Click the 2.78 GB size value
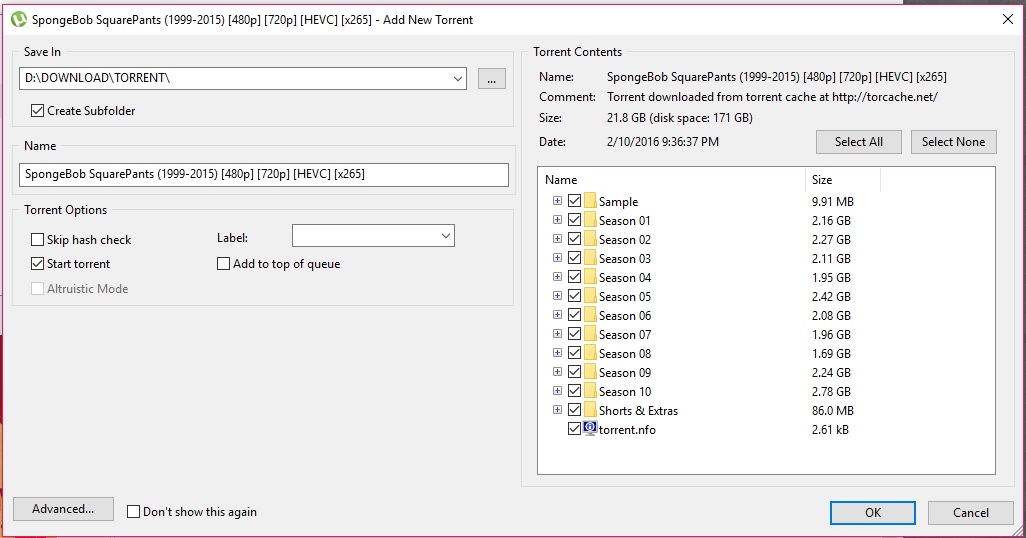The height and width of the screenshot is (538, 1026). 831,391
